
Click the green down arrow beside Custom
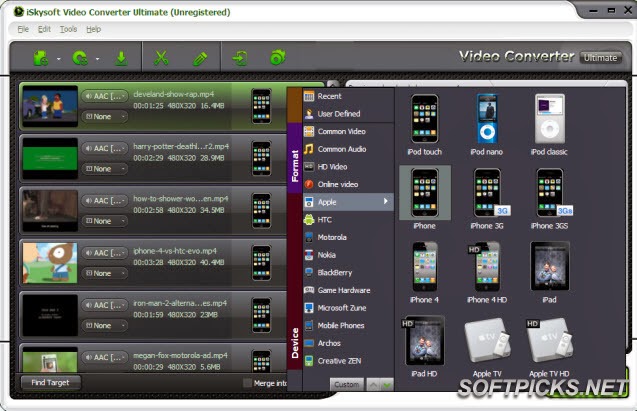coord(387,384)
